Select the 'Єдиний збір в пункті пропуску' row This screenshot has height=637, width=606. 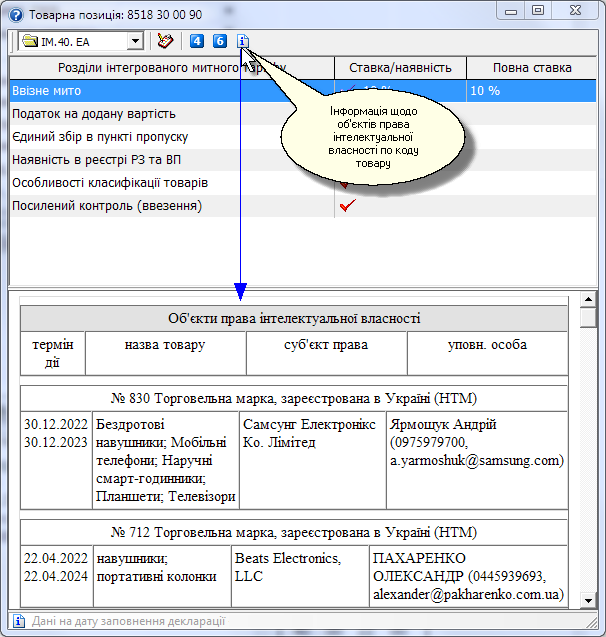tap(303, 137)
